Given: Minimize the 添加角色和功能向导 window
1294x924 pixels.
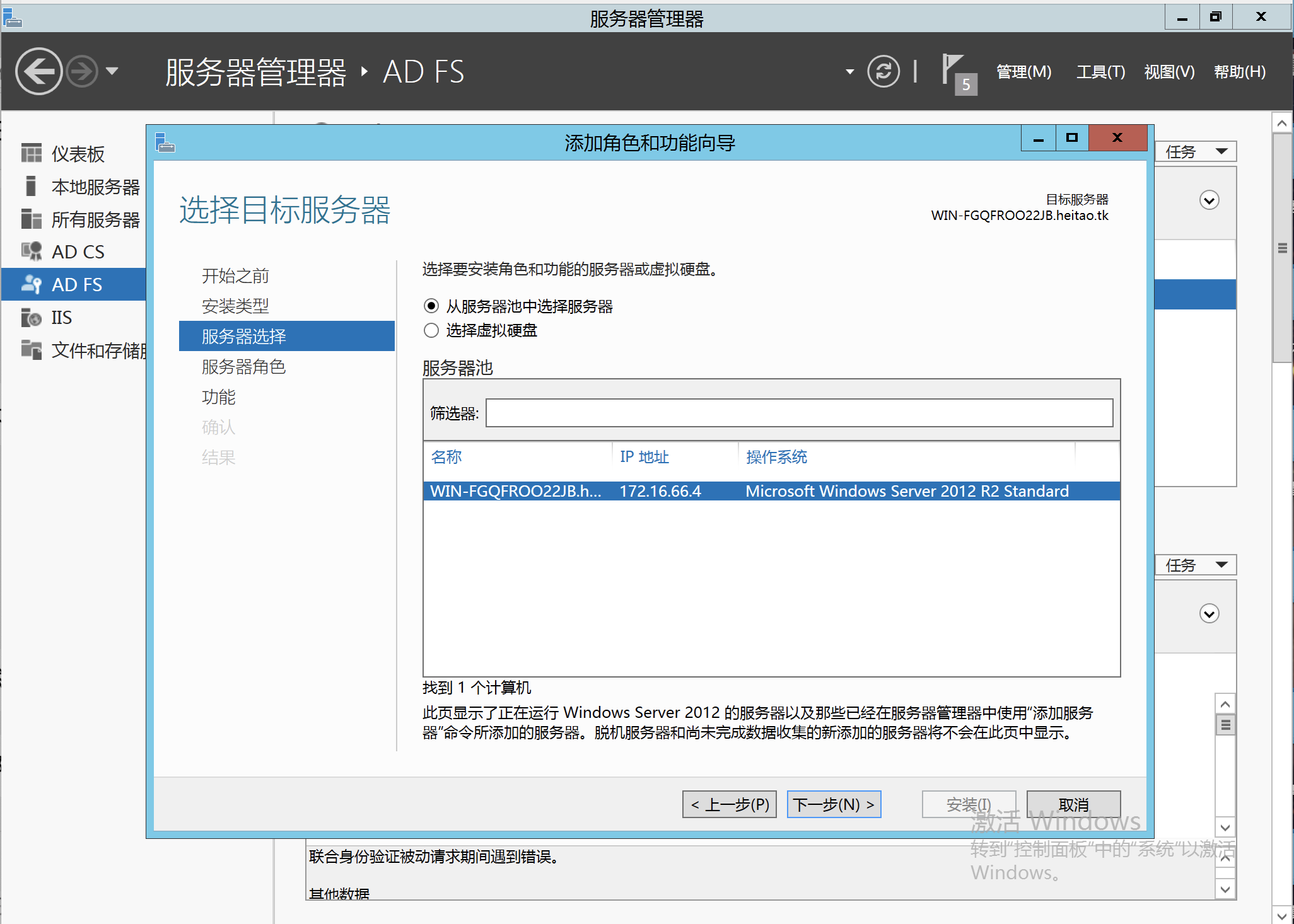Looking at the screenshot, I should (1038, 139).
